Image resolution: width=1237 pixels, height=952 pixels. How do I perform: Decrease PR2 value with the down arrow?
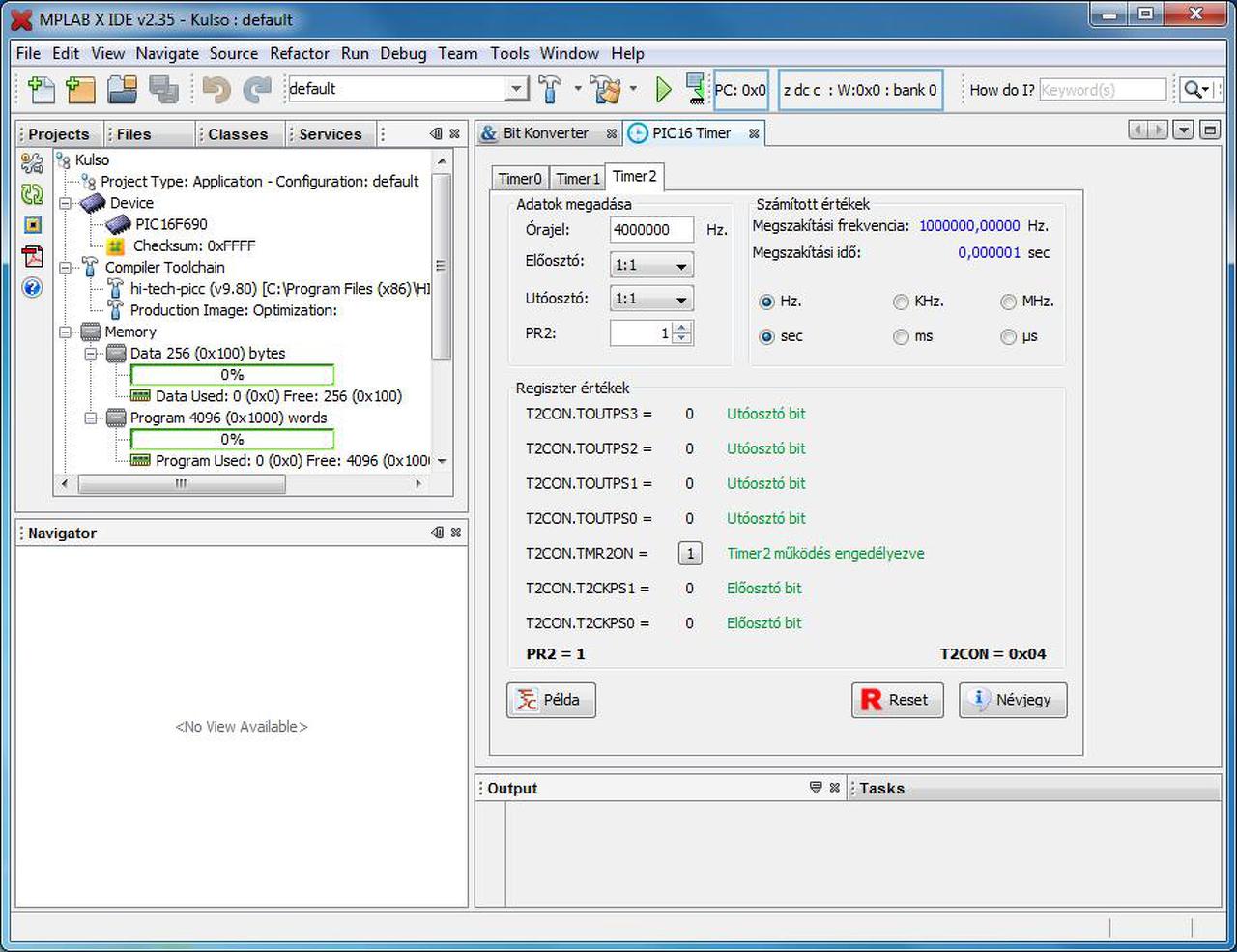click(682, 338)
